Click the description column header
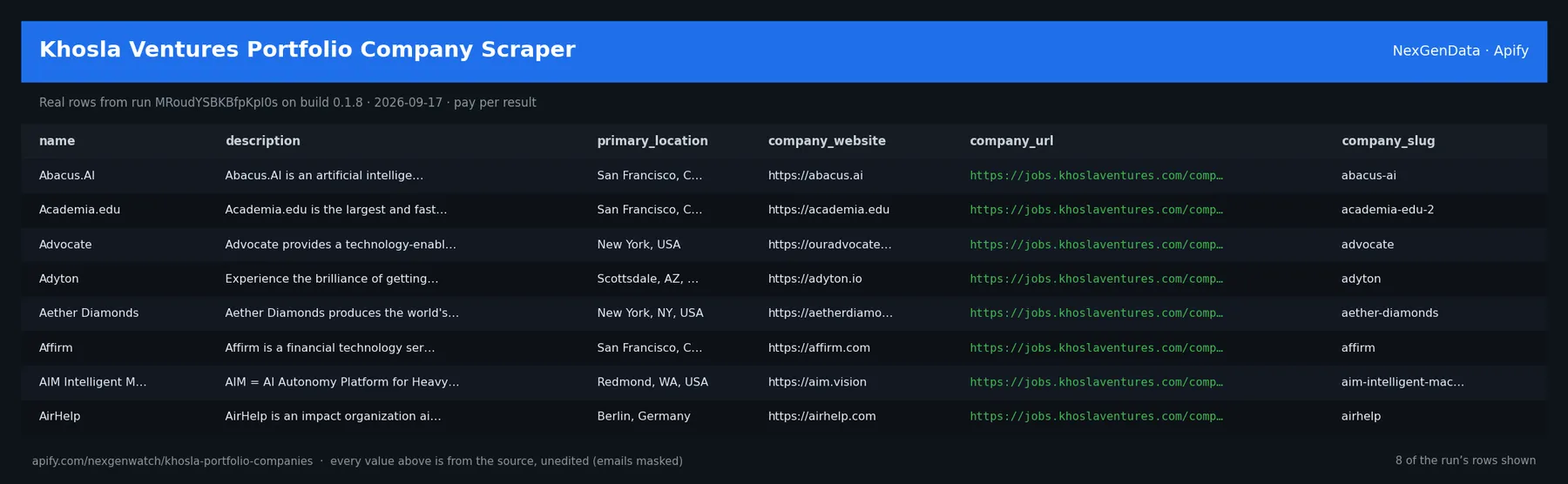 tap(262, 141)
